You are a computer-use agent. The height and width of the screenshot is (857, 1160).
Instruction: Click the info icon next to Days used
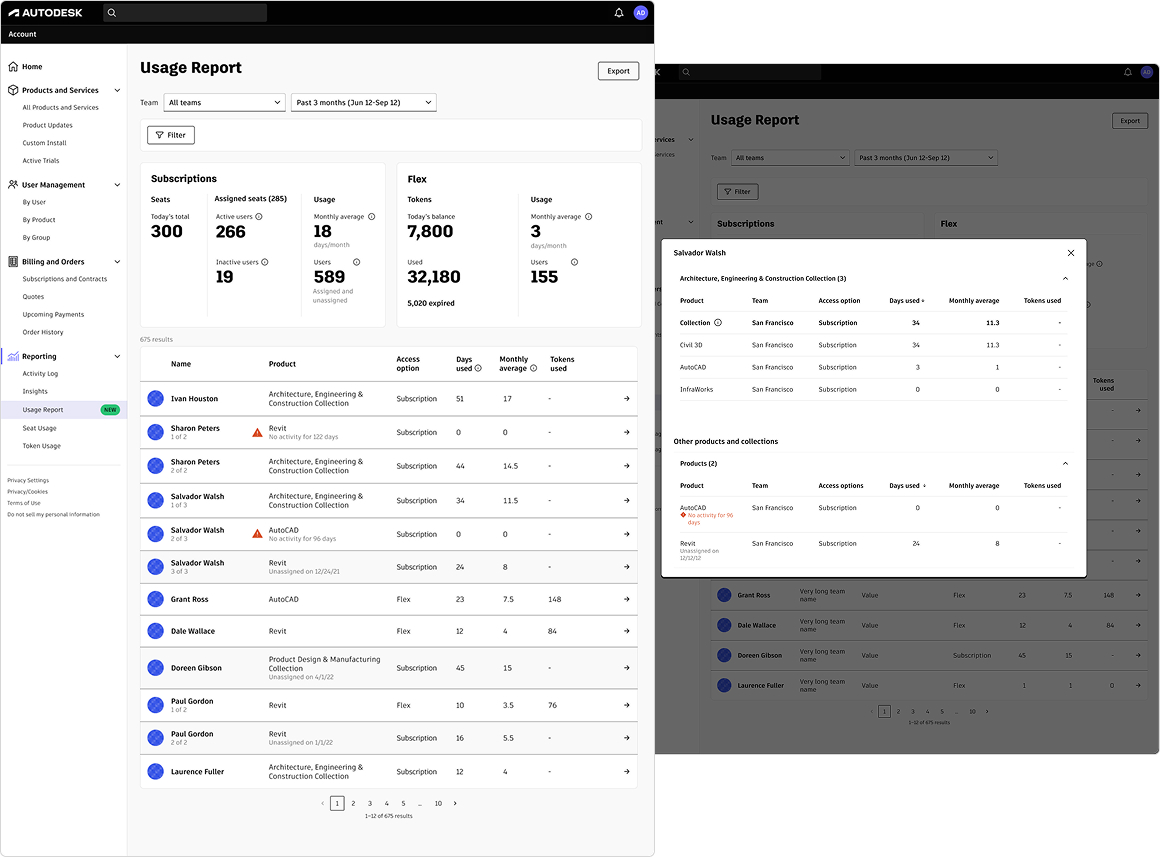pyautogui.click(x=478, y=368)
